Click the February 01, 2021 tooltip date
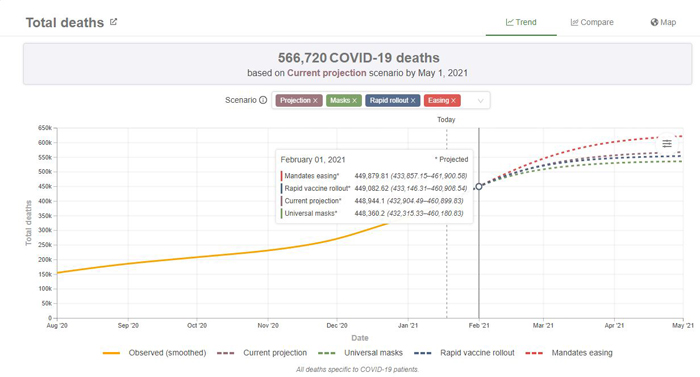Image resolution: width=700 pixels, height=377 pixels. (x=313, y=159)
